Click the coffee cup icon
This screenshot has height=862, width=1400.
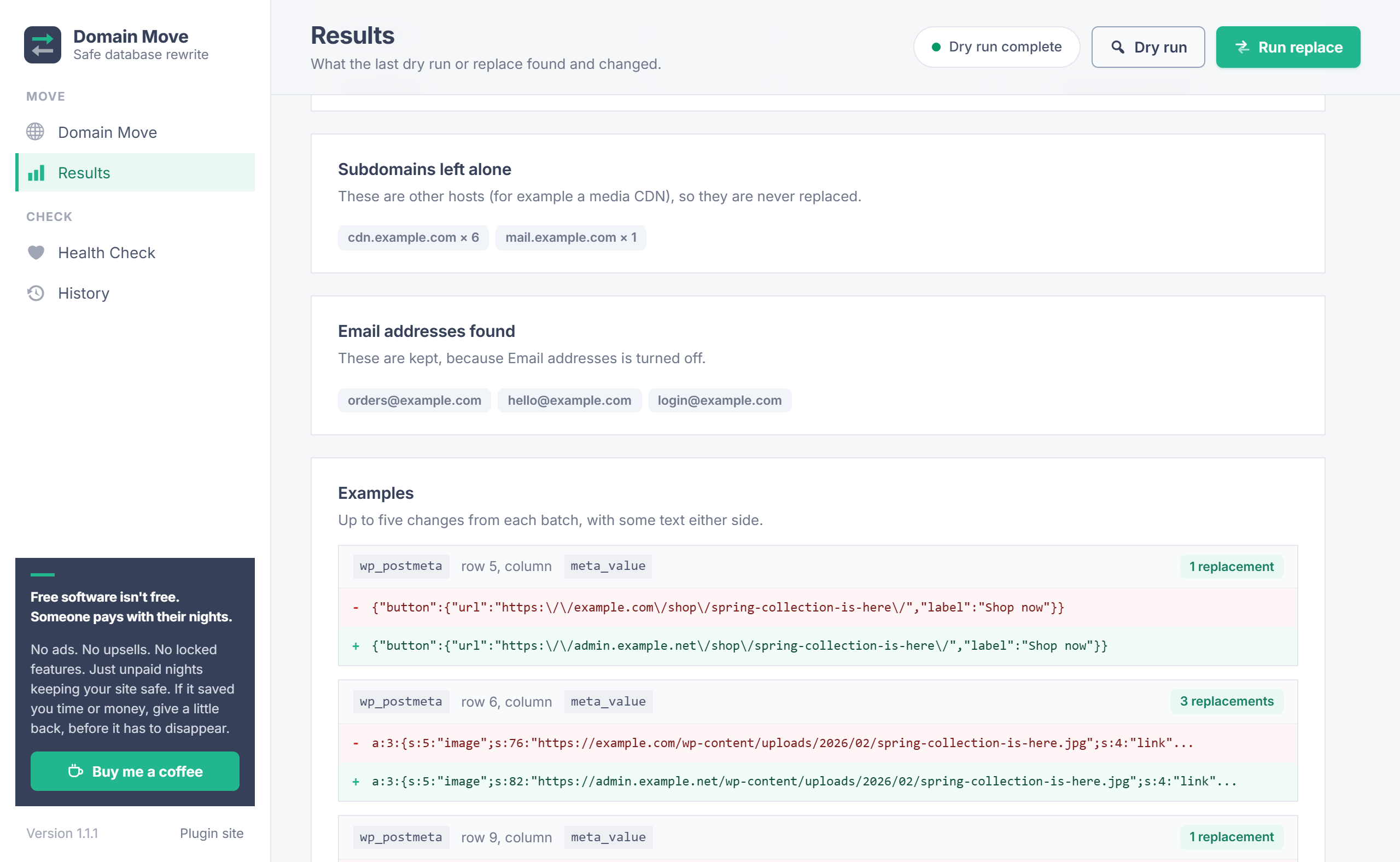point(76,771)
